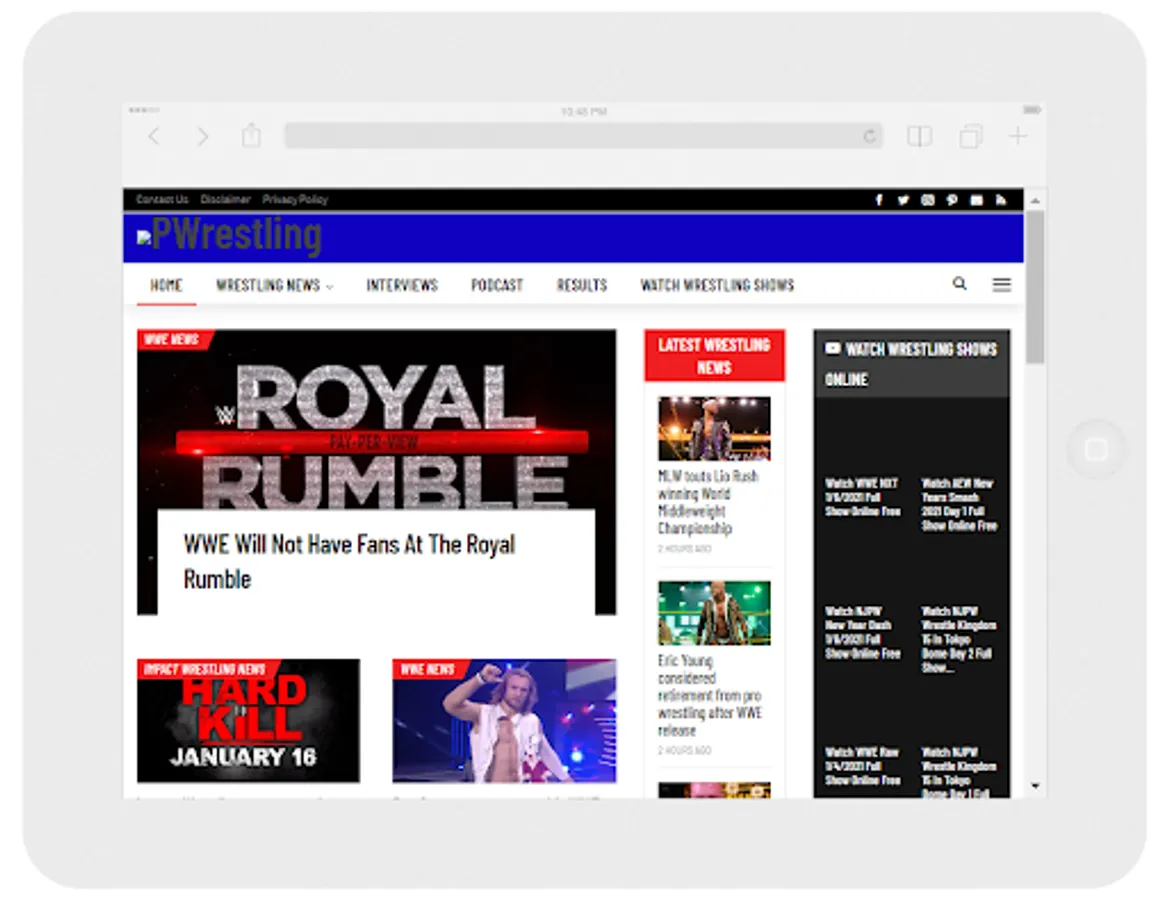Open Watch WWE NXT show link
Screen dimensions: 1167x900
pyautogui.click(x=863, y=497)
